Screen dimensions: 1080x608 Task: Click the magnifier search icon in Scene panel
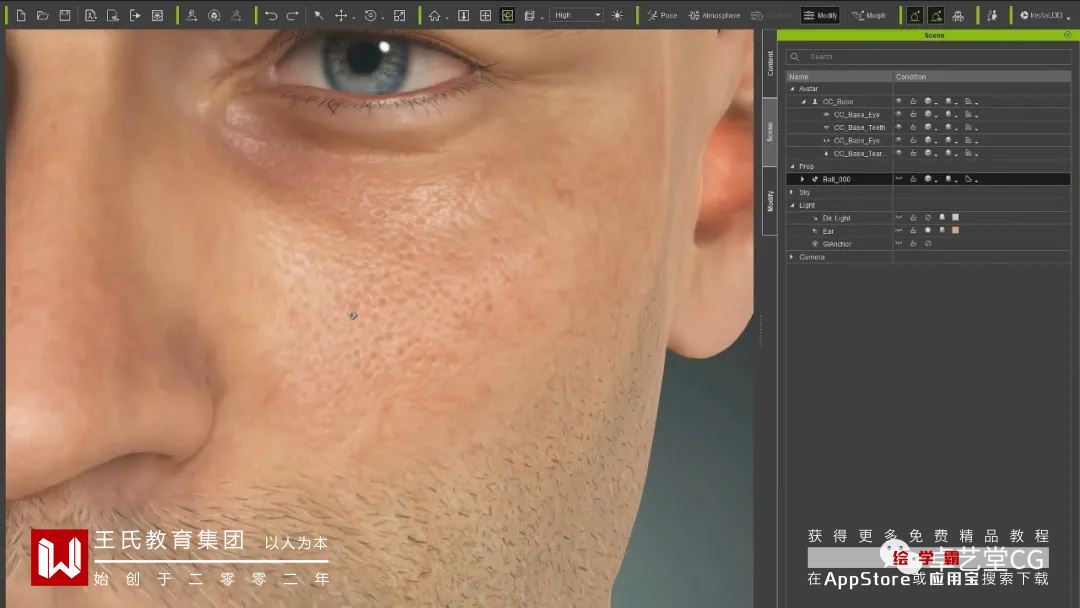pos(795,56)
